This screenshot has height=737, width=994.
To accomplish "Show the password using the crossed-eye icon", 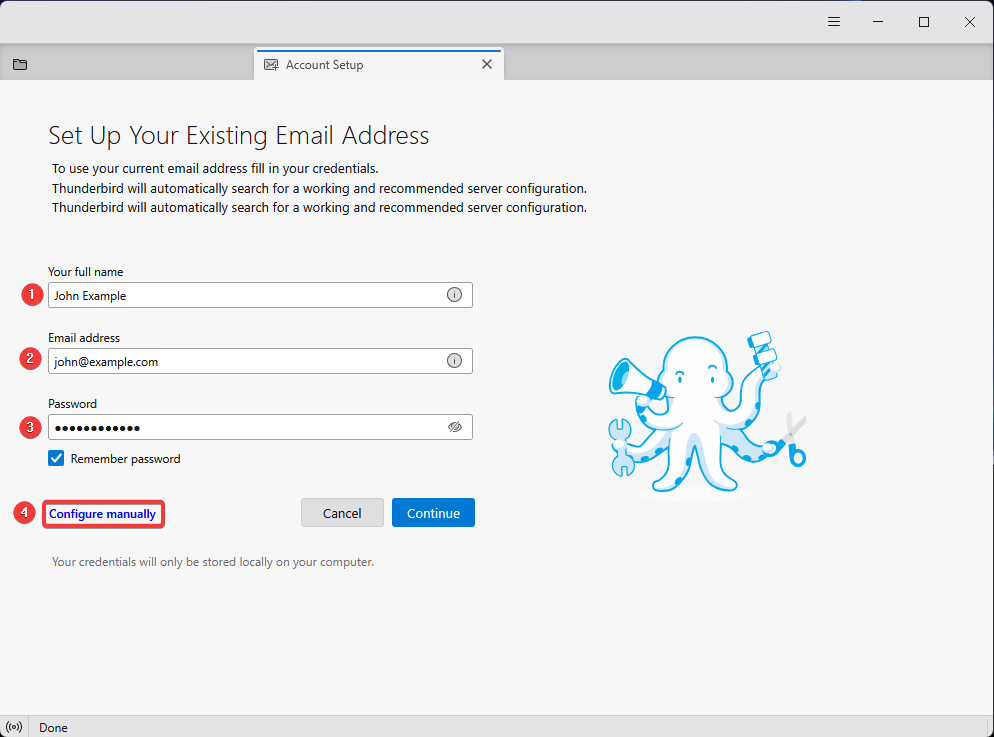I will 455,427.
